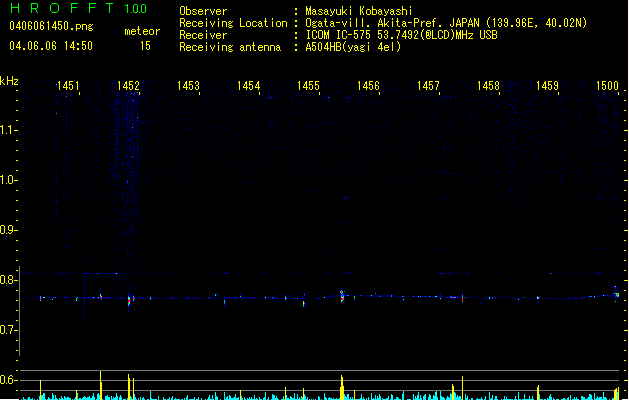Click the 1458 time axis marker
Image resolution: width=629 pixels, height=400 pixels.
coord(488,86)
